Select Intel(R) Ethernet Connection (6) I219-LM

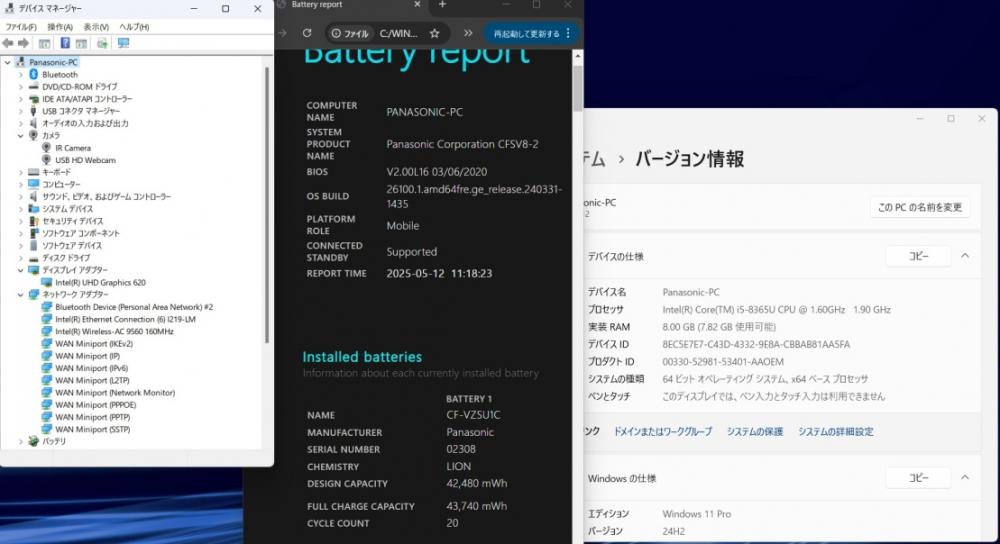pos(125,320)
